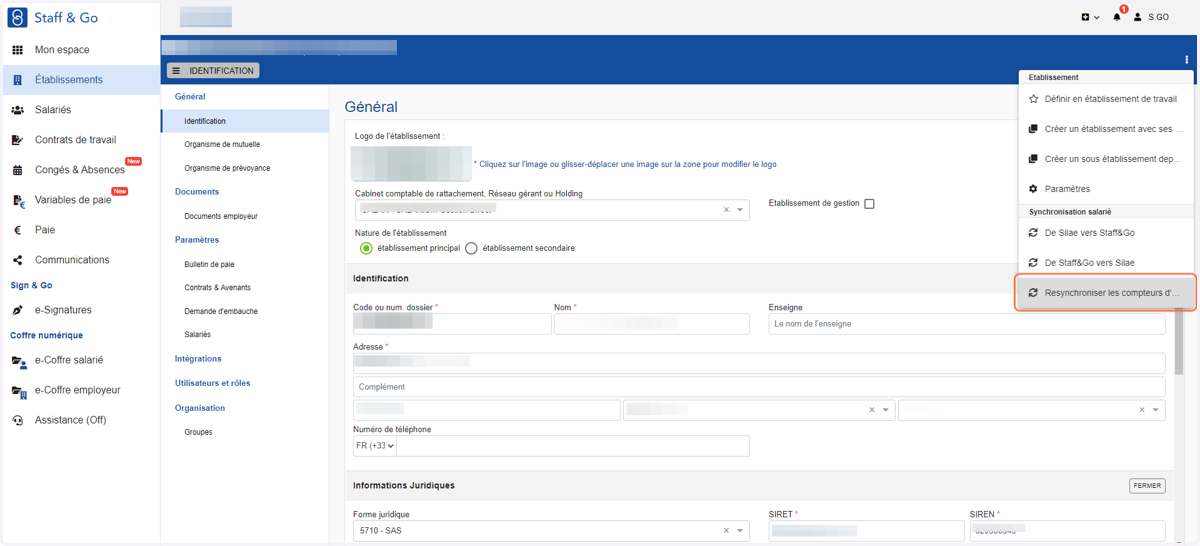Screen dimensions: 1200x546
Task: Choose Créer un établissement avec ses menu entry
Action: [x=1106, y=129]
